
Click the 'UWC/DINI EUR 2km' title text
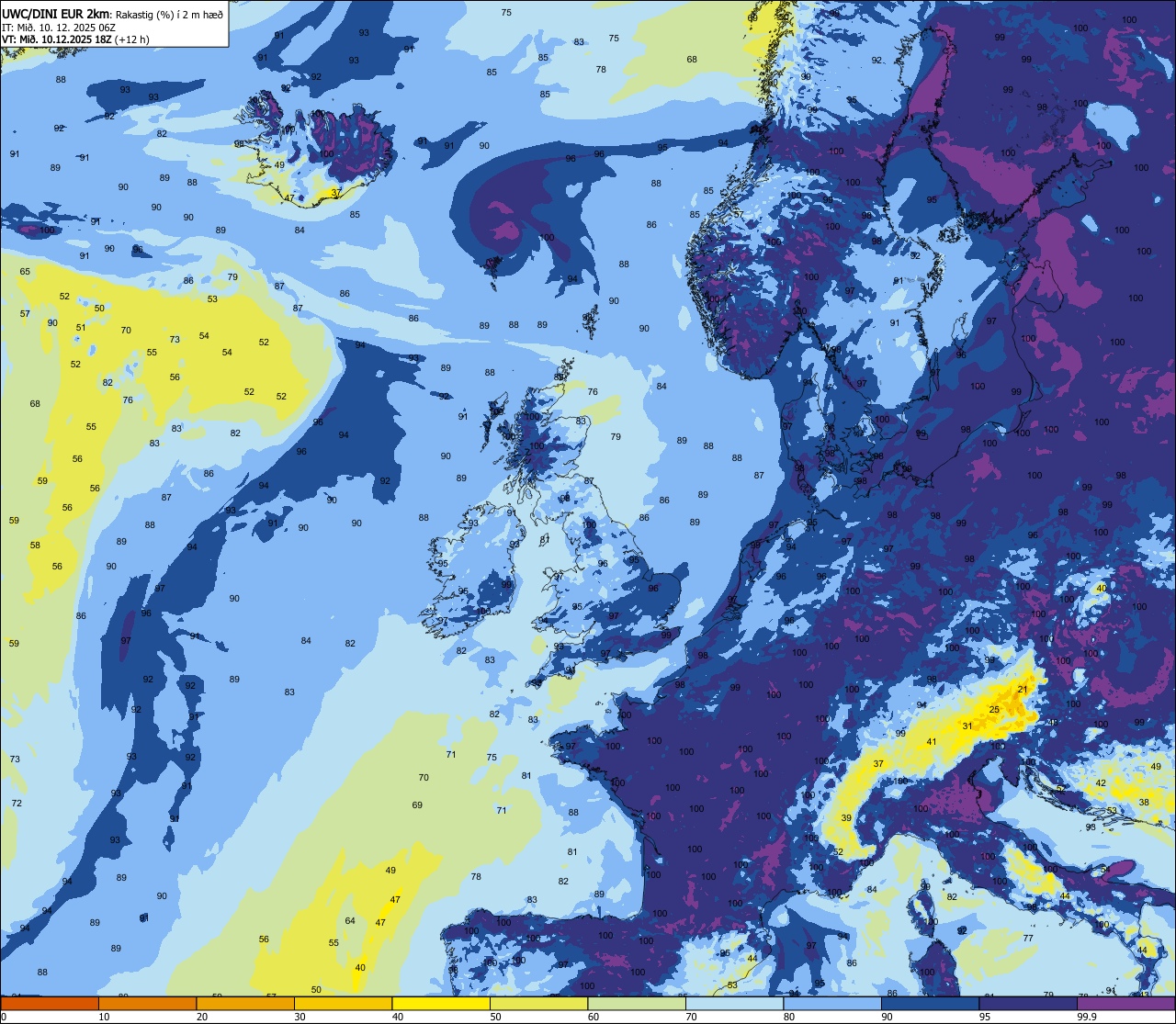coord(56,13)
